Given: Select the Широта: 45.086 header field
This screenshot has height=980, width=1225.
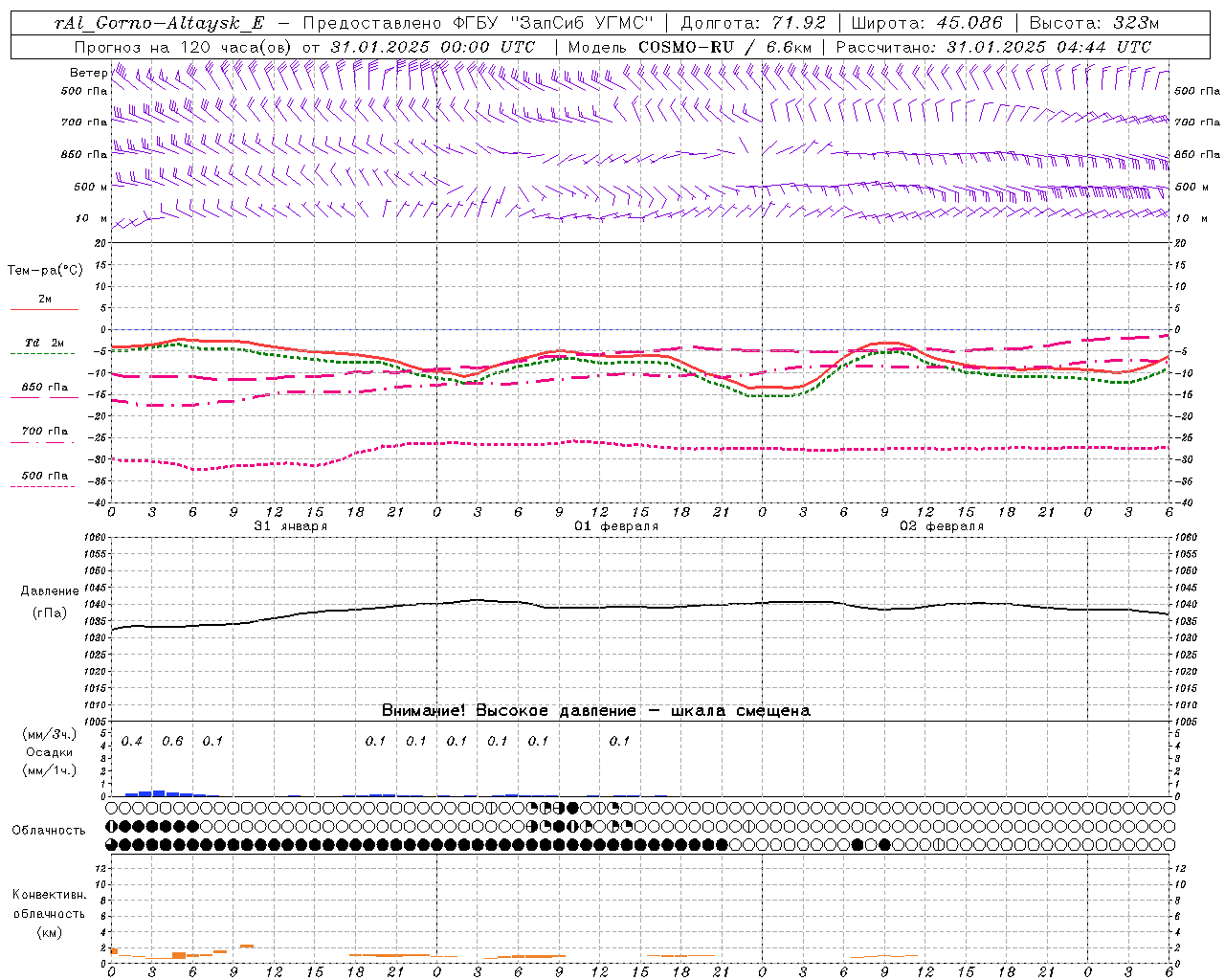Looking at the screenshot, I should (926, 23).
